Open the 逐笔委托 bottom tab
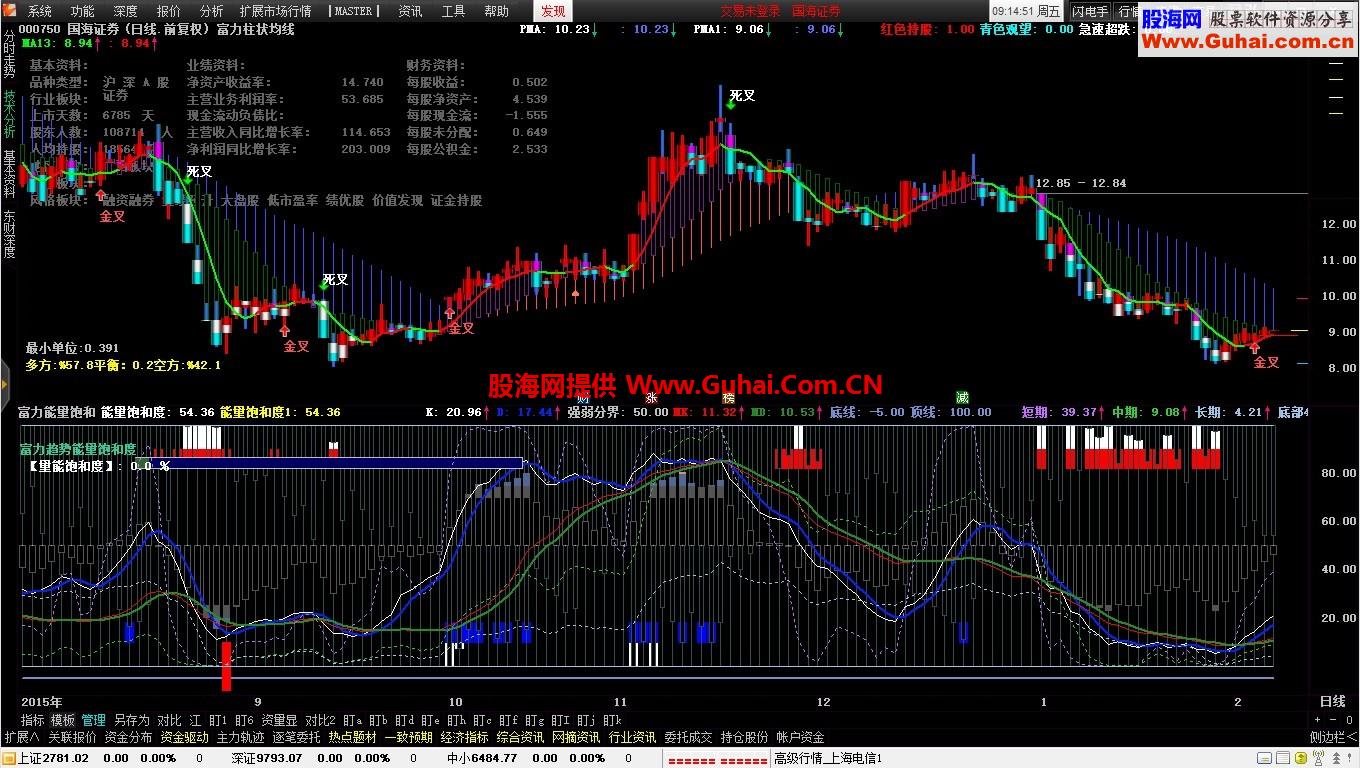The height and width of the screenshot is (768, 1360). point(296,737)
